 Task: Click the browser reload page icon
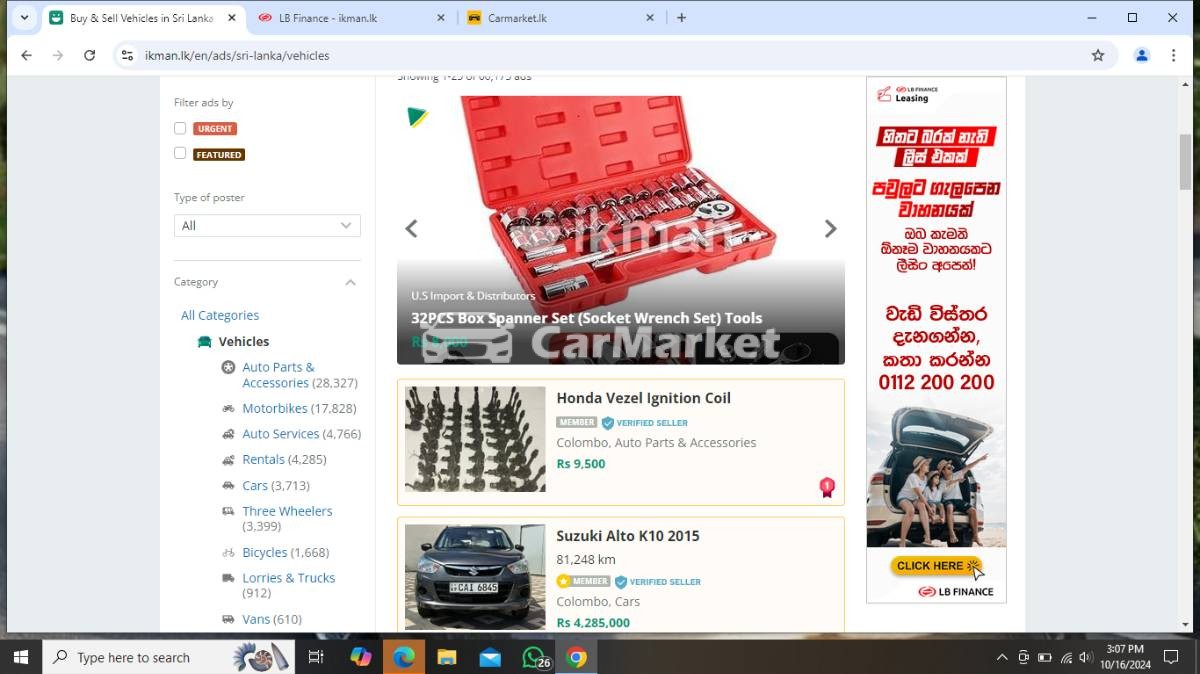[90, 56]
